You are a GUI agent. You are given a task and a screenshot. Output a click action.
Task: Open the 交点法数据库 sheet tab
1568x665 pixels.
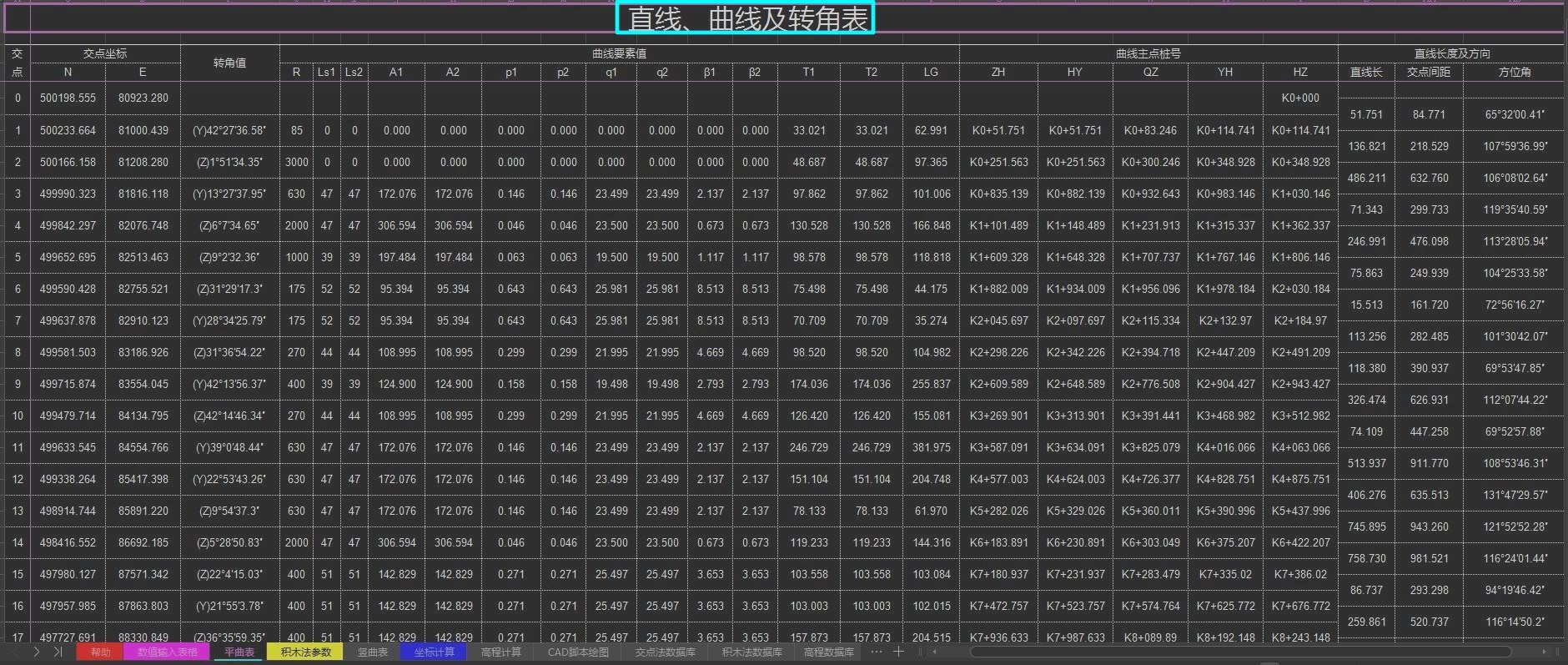(x=665, y=652)
